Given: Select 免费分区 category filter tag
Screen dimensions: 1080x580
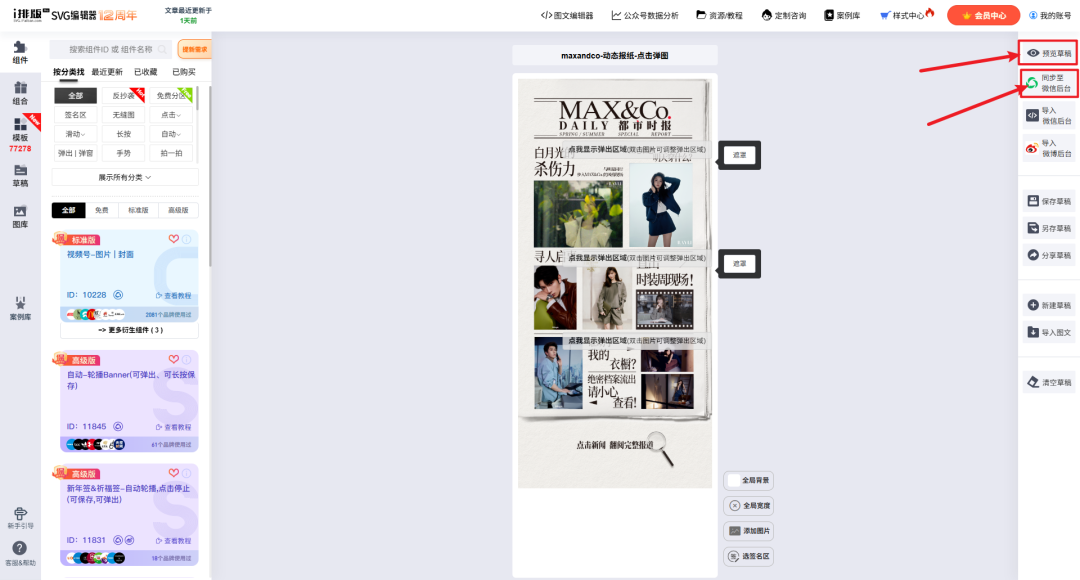Looking at the screenshot, I should 171,96.
